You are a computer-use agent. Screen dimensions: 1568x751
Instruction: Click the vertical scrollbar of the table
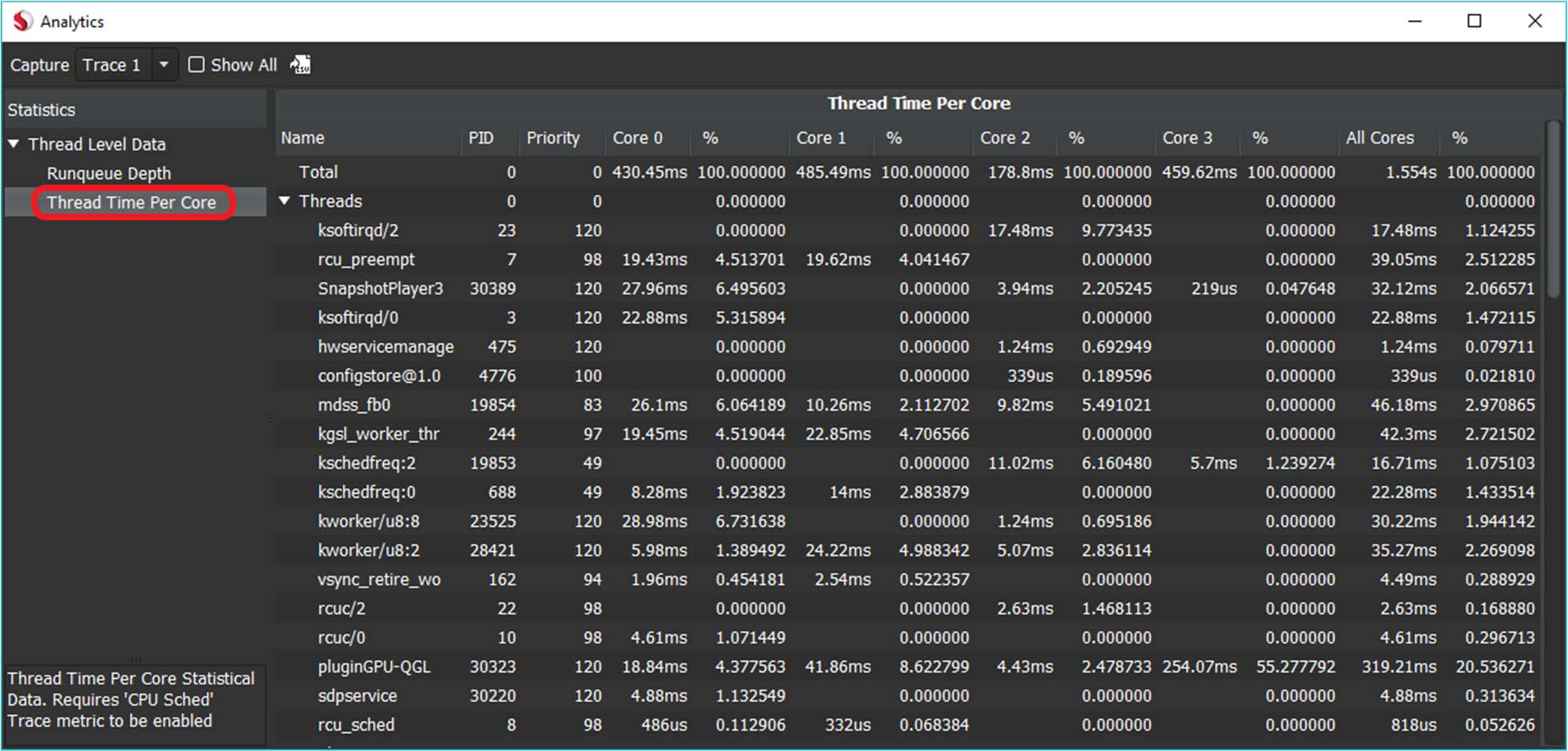pyautogui.click(x=1554, y=210)
